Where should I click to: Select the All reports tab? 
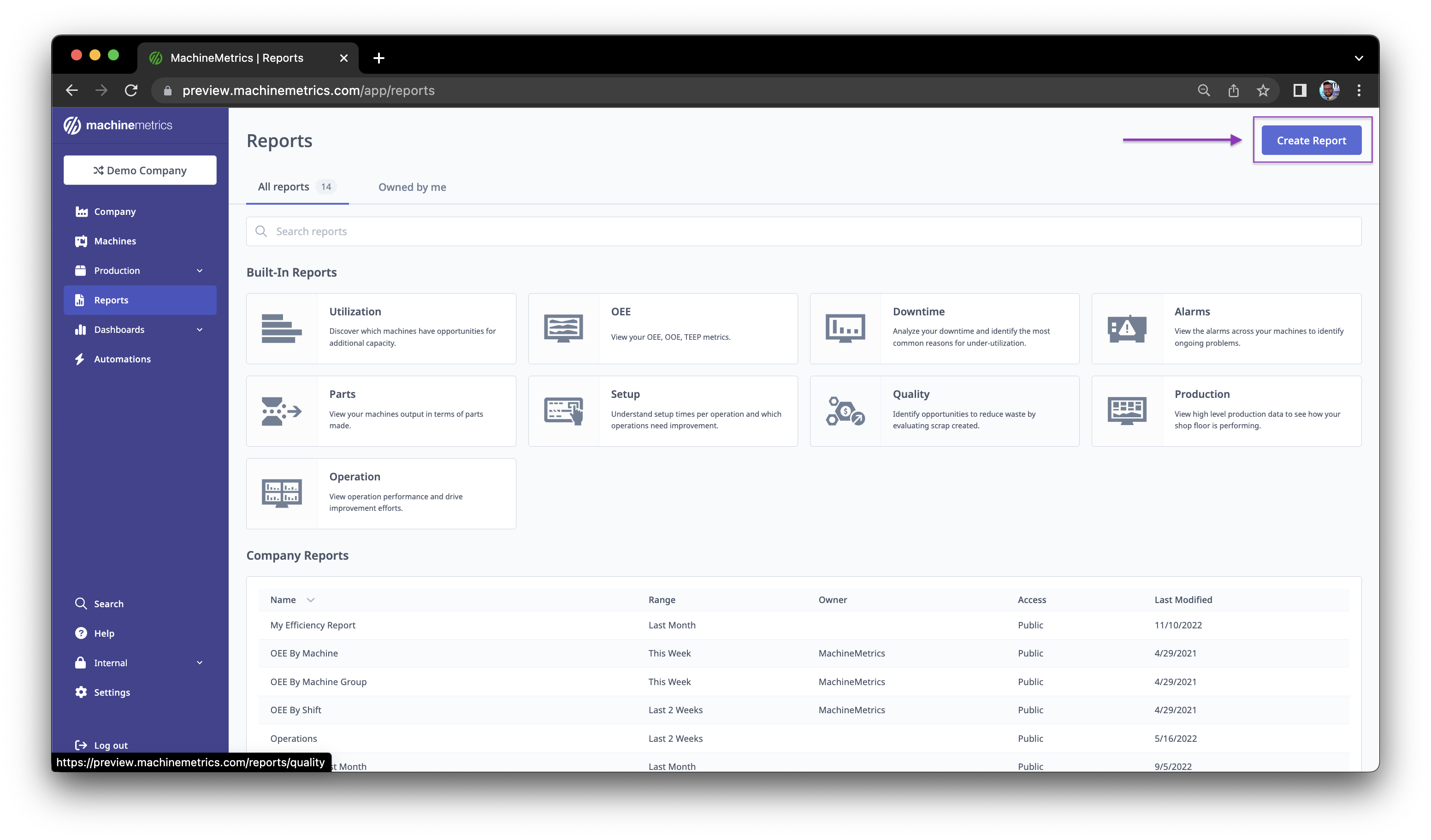click(x=284, y=186)
